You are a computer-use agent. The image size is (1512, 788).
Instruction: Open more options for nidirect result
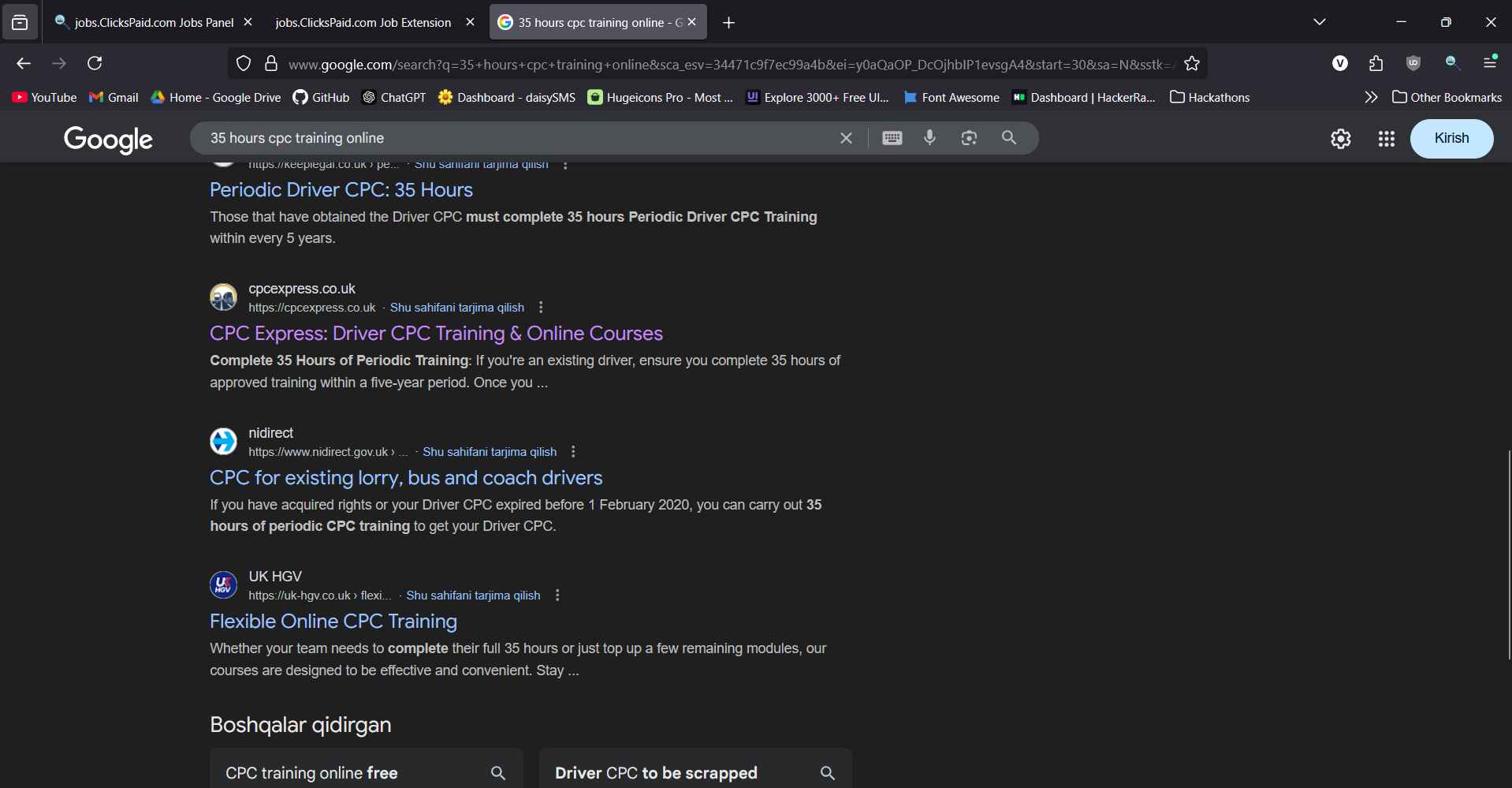(x=573, y=452)
